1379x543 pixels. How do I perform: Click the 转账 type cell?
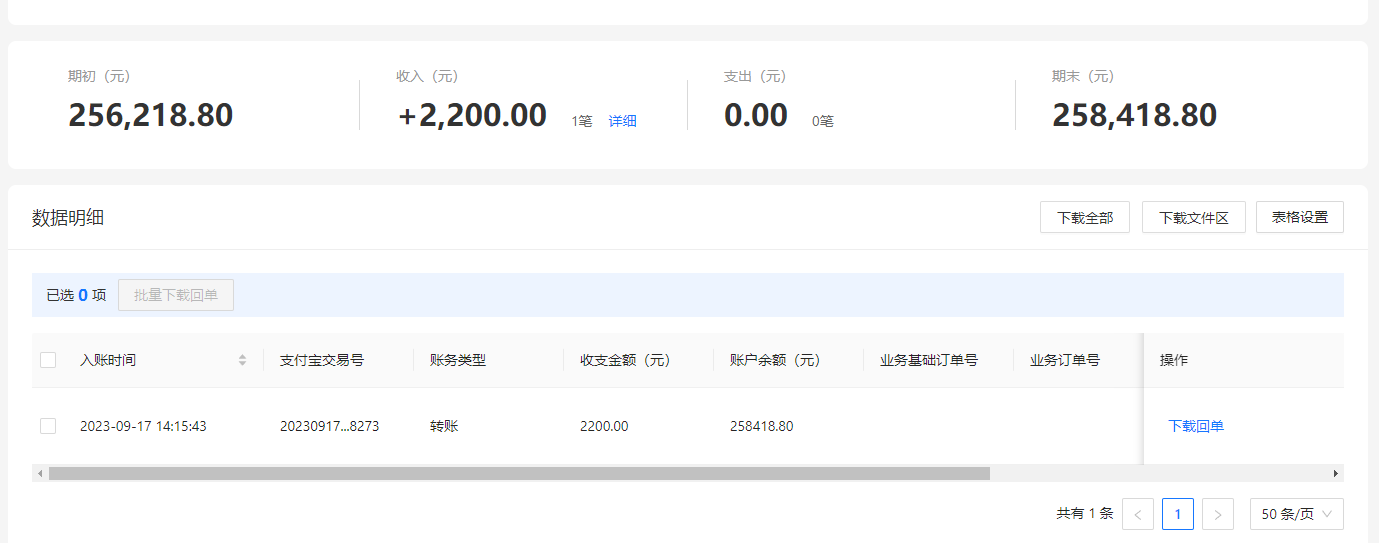444,426
